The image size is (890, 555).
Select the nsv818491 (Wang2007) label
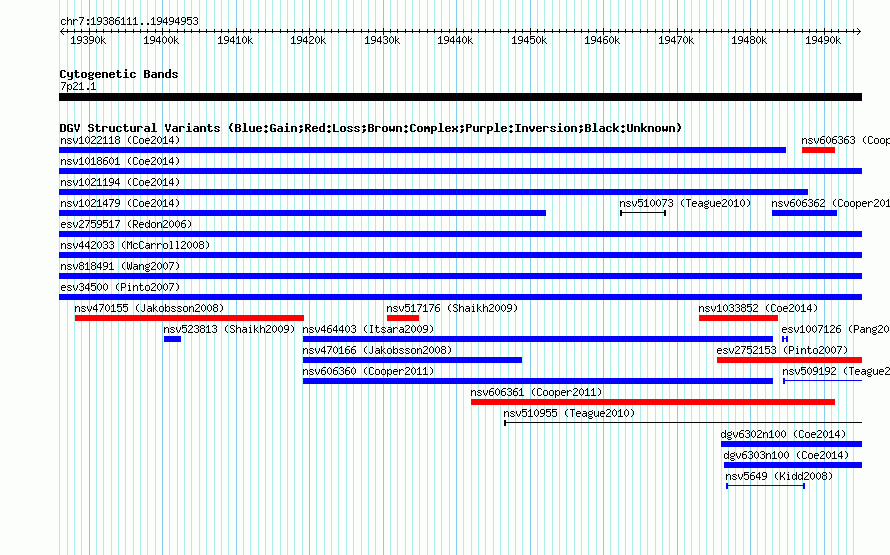[120, 266]
